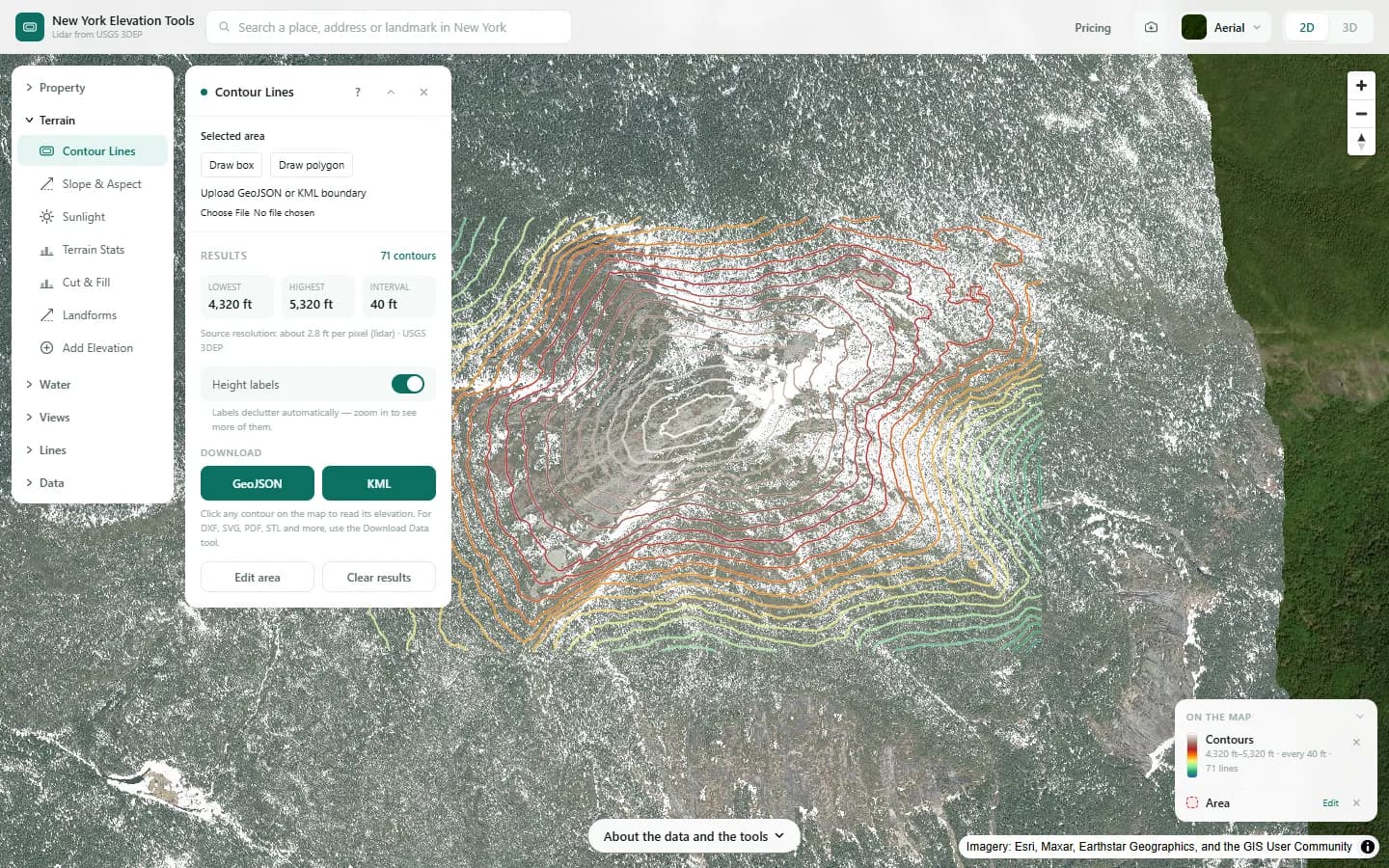The height and width of the screenshot is (868, 1389).
Task: Expand the Water section
Action: (93, 385)
